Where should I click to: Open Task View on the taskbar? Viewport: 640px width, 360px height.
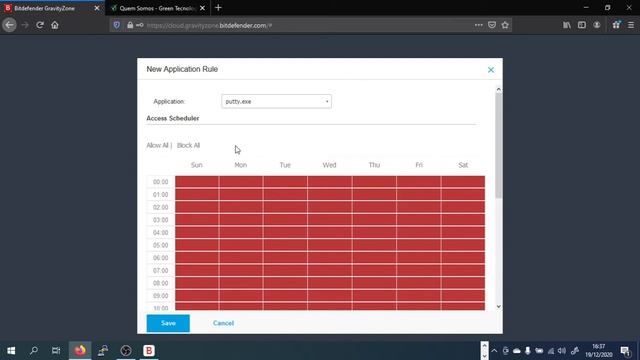[56, 351]
